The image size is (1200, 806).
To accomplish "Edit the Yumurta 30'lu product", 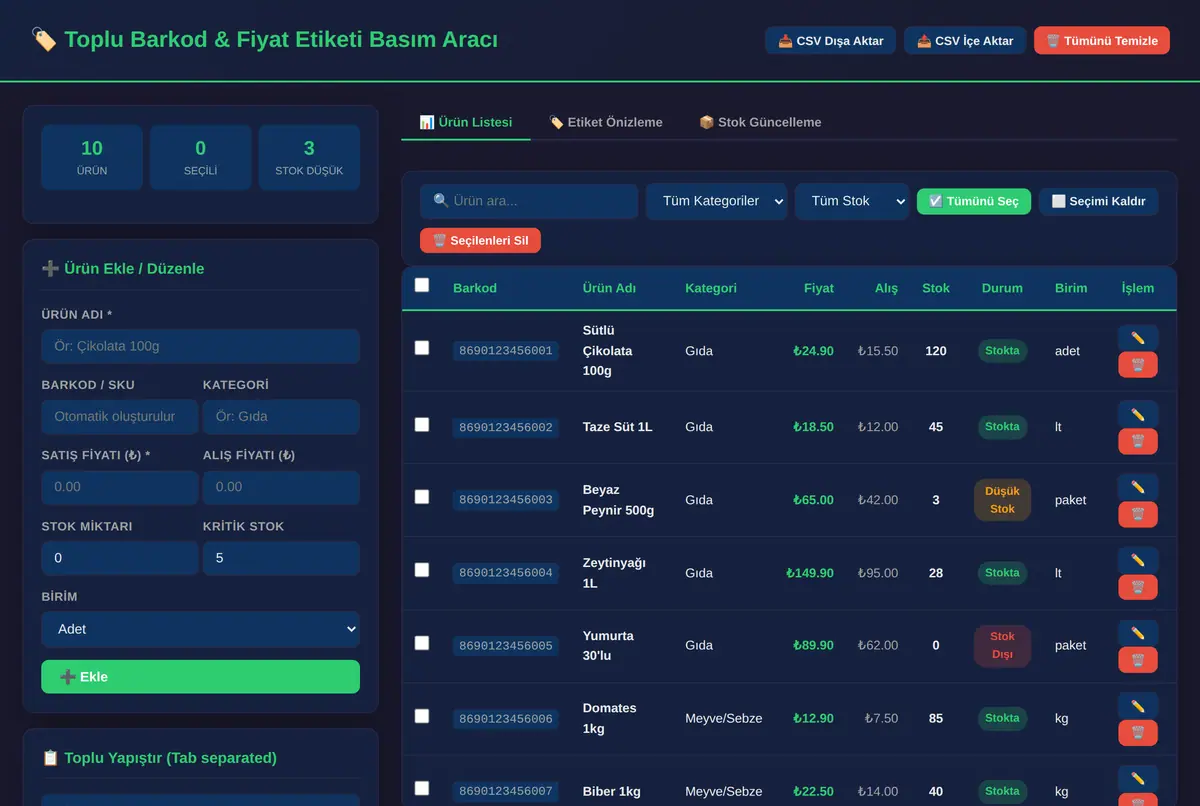I will point(1137,633).
